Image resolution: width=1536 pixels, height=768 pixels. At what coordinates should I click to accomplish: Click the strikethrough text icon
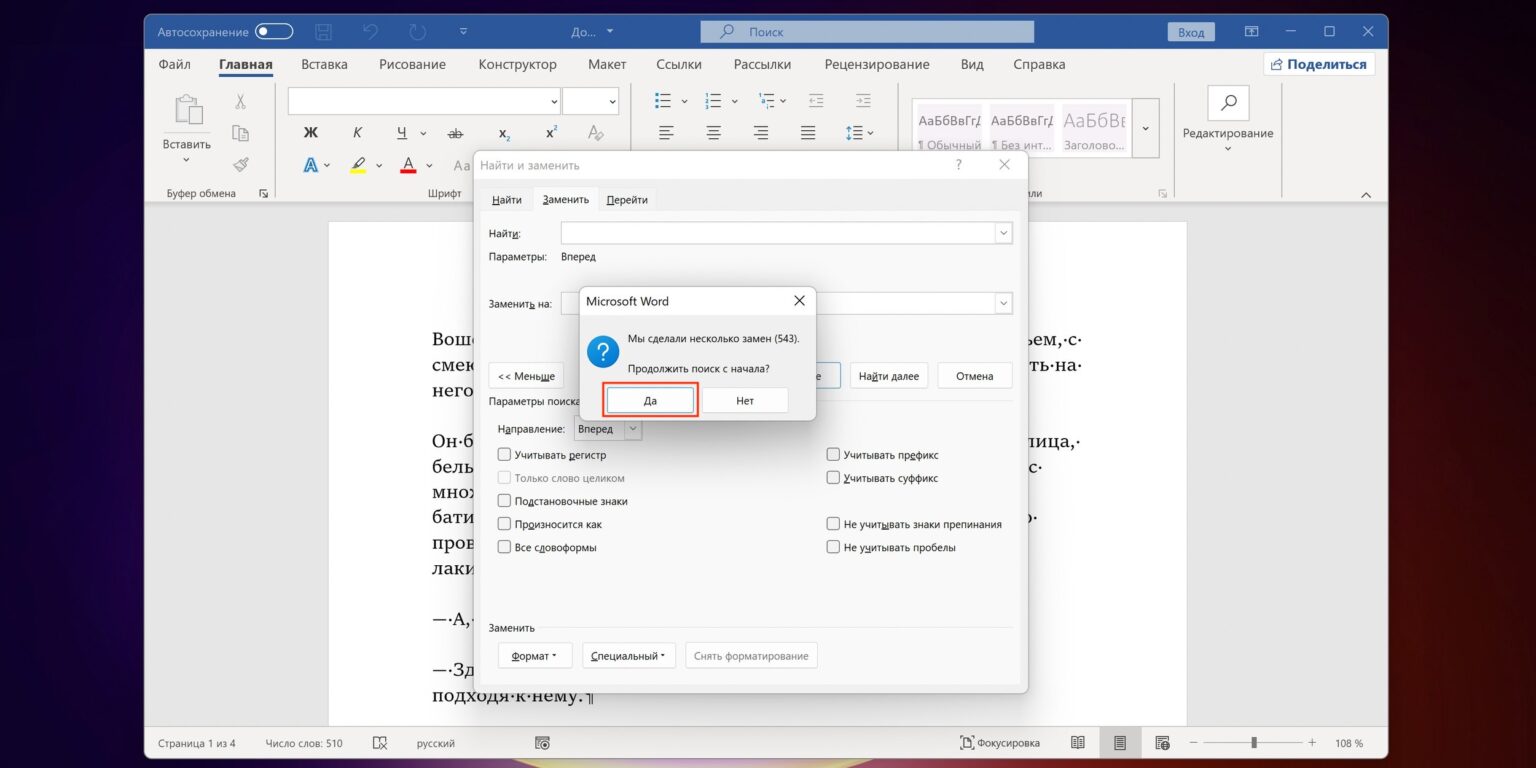455,133
